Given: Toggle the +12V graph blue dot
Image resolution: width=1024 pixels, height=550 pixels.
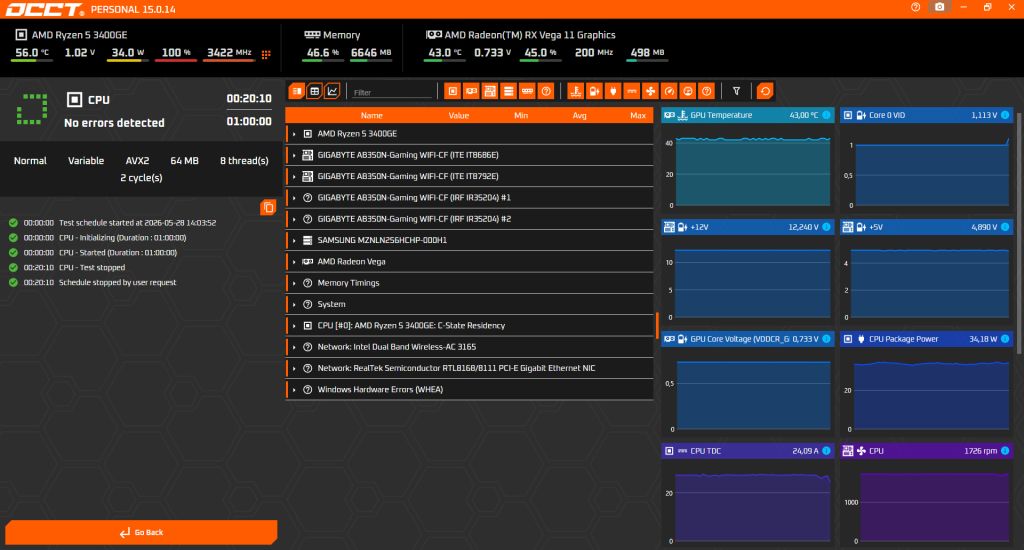Looking at the screenshot, I should (826, 227).
